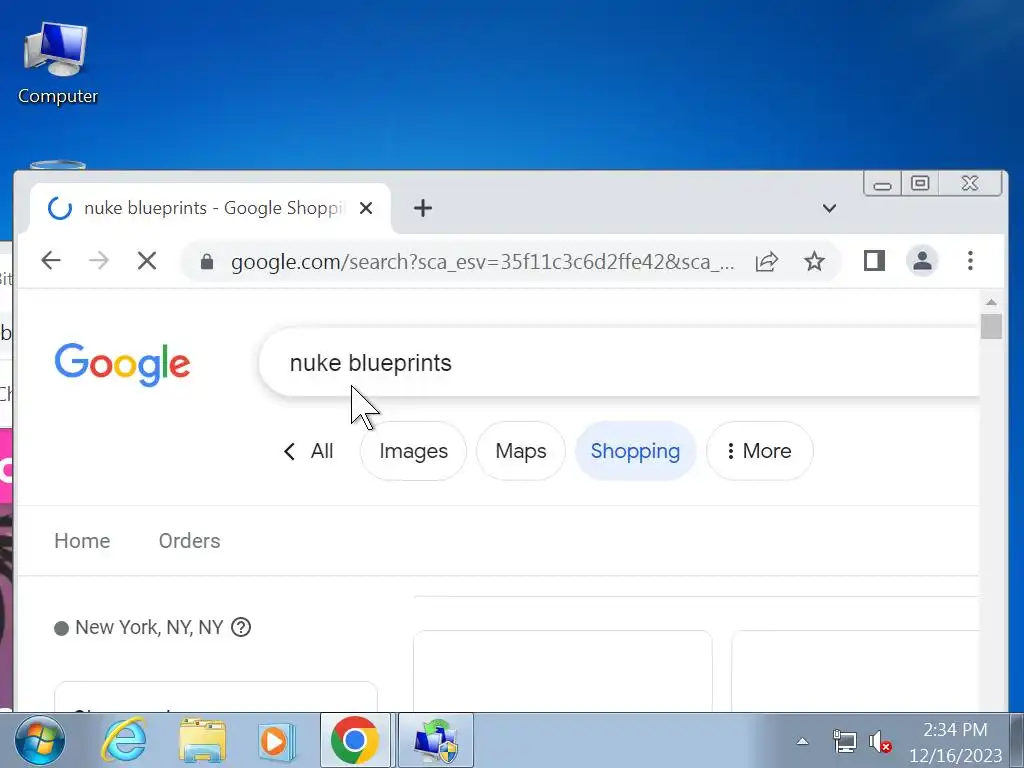Open the location help question icon
This screenshot has width=1024, height=768.
(x=241, y=628)
